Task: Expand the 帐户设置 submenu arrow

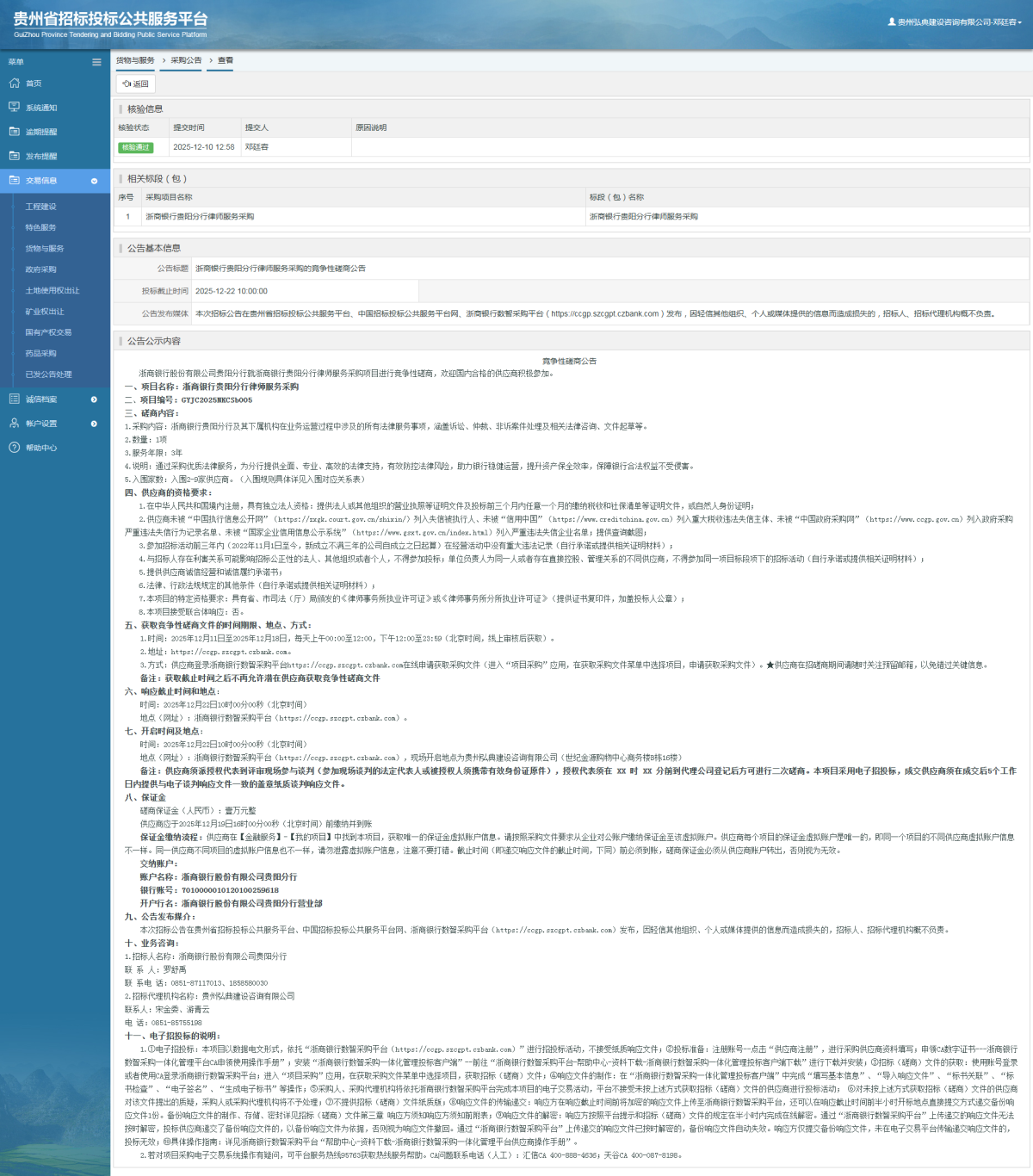Action: (x=94, y=424)
